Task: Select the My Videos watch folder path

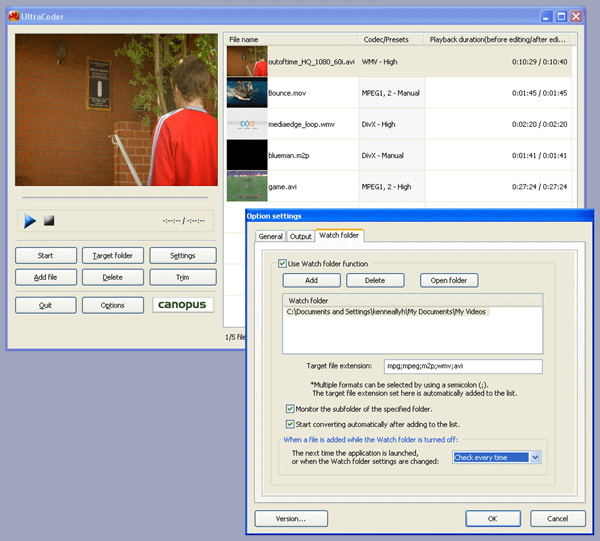Action: pos(386,312)
